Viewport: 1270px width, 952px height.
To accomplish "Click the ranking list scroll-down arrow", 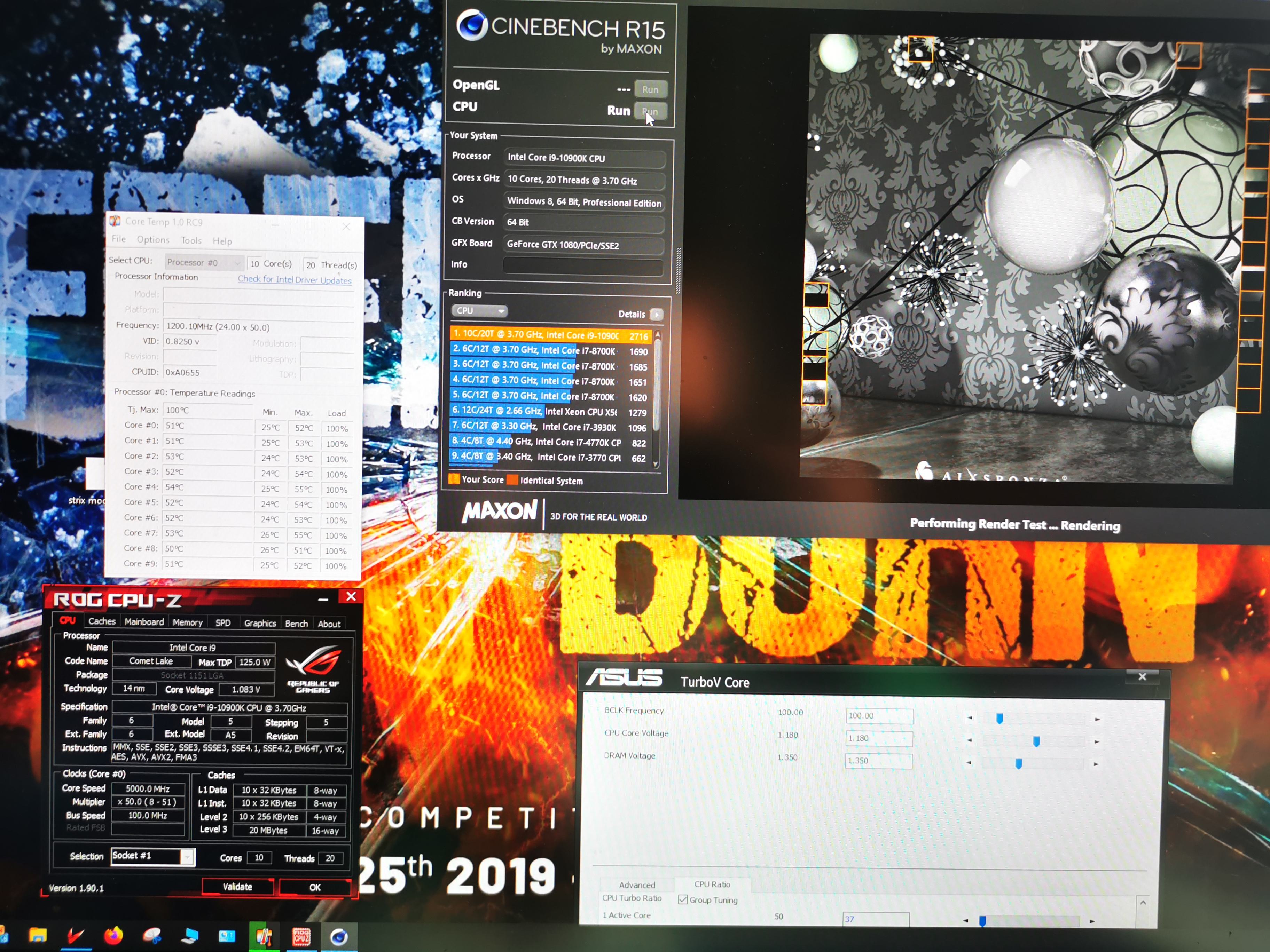I will 656,464.
